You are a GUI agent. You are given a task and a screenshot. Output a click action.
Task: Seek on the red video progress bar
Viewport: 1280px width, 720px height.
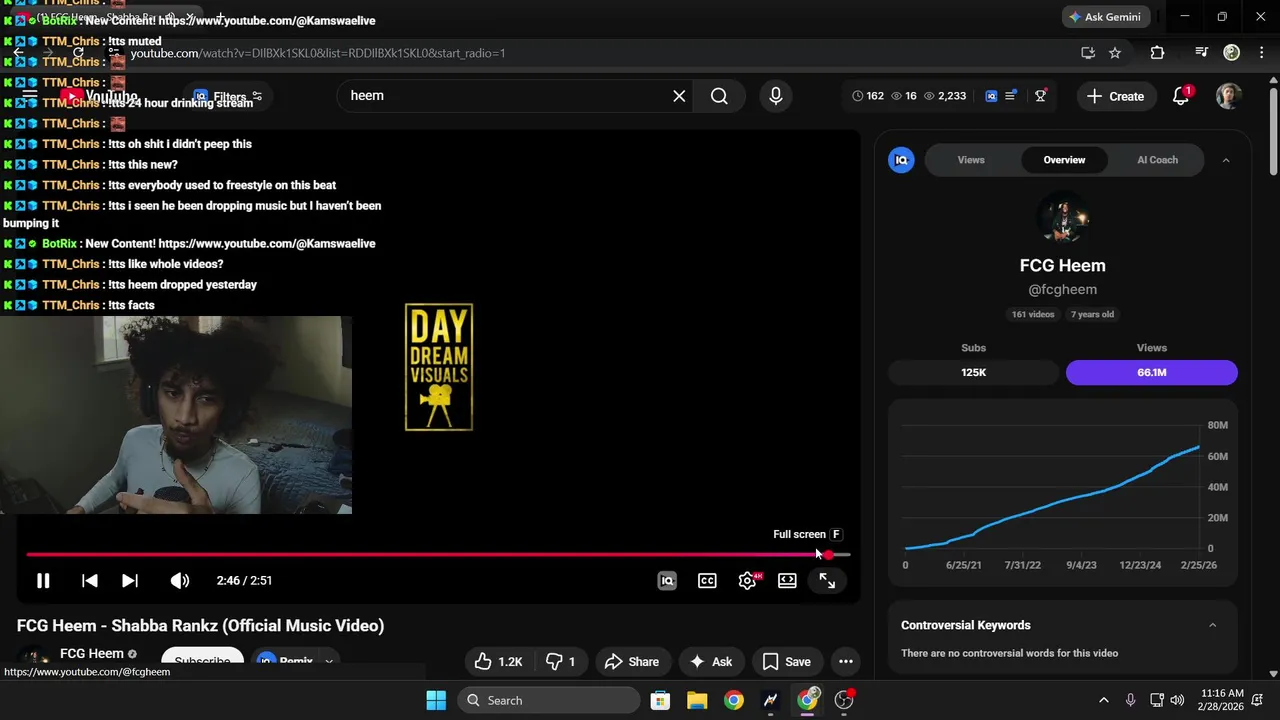click(438, 554)
